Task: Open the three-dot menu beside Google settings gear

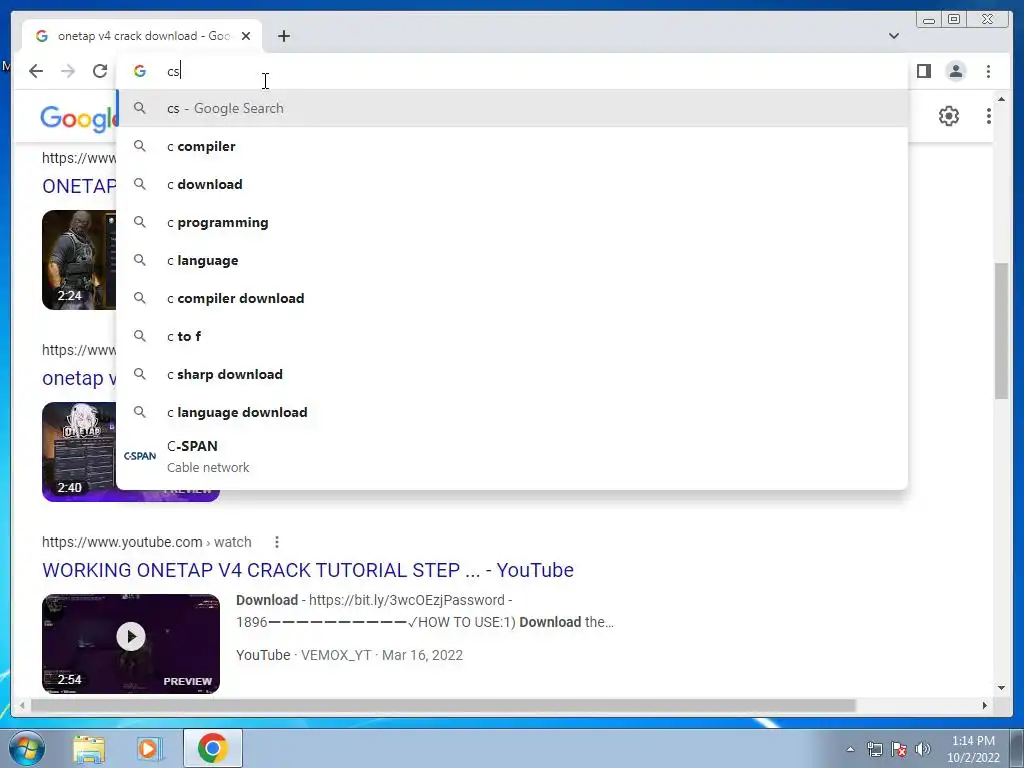Action: click(989, 116)
